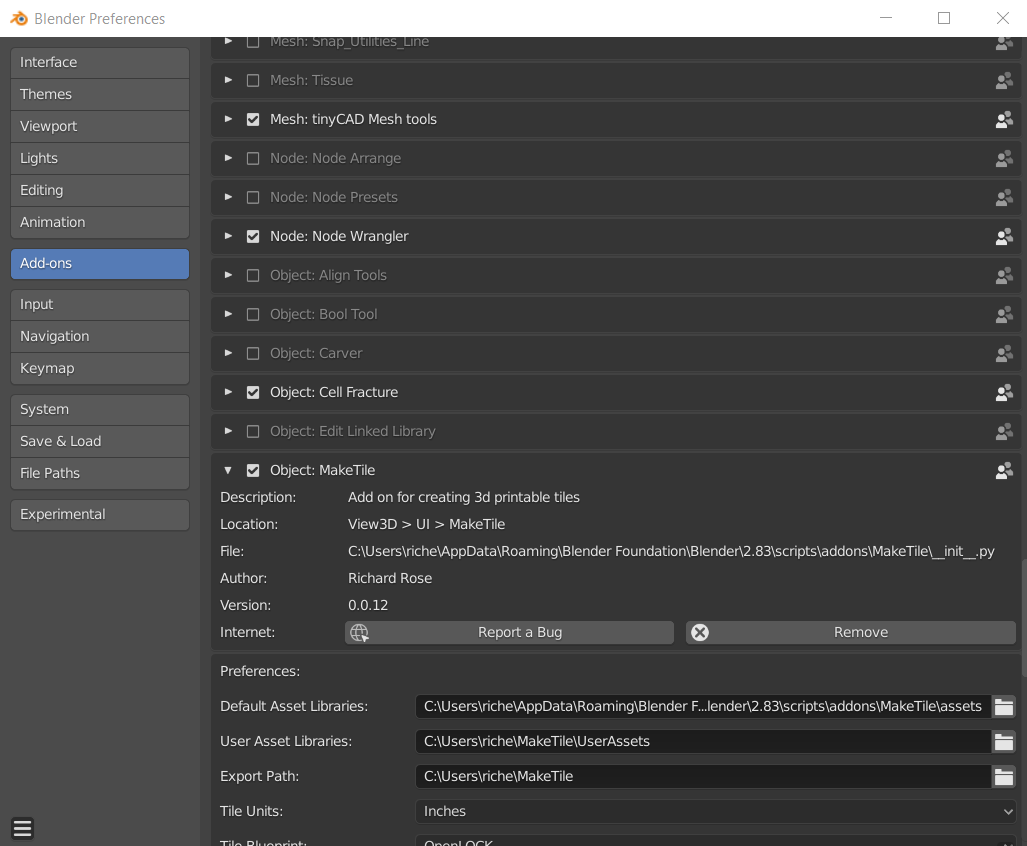
Task: Click community icon on Node Presets row
Action: (1004, 198)
